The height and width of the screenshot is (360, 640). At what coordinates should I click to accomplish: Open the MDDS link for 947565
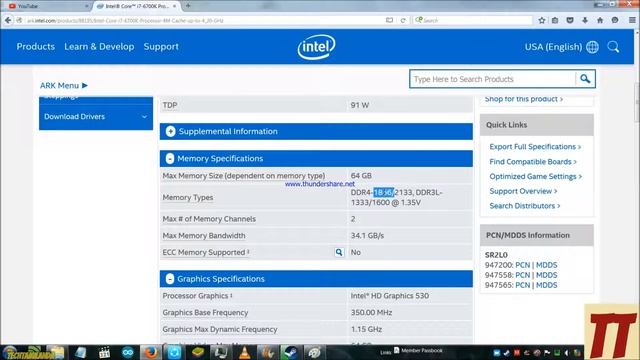(547, 285)
